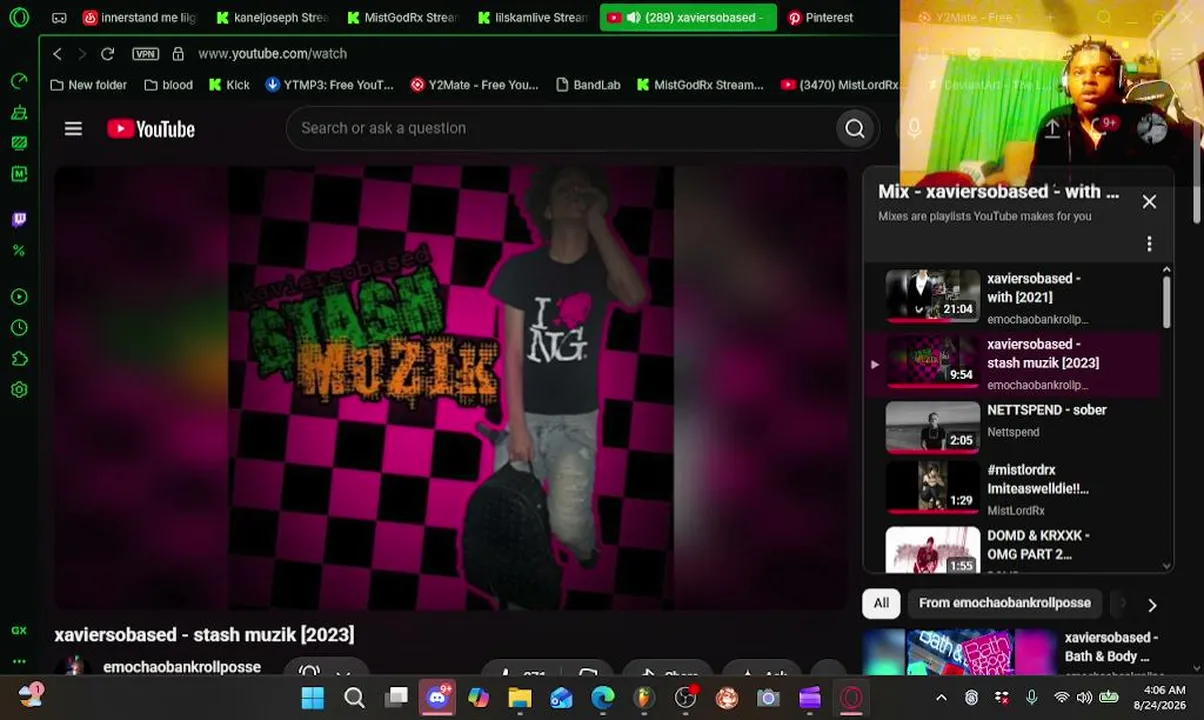Open the Mix panel three-dot menu
Screen dimensions: 1204x720
coord(1149,244)
